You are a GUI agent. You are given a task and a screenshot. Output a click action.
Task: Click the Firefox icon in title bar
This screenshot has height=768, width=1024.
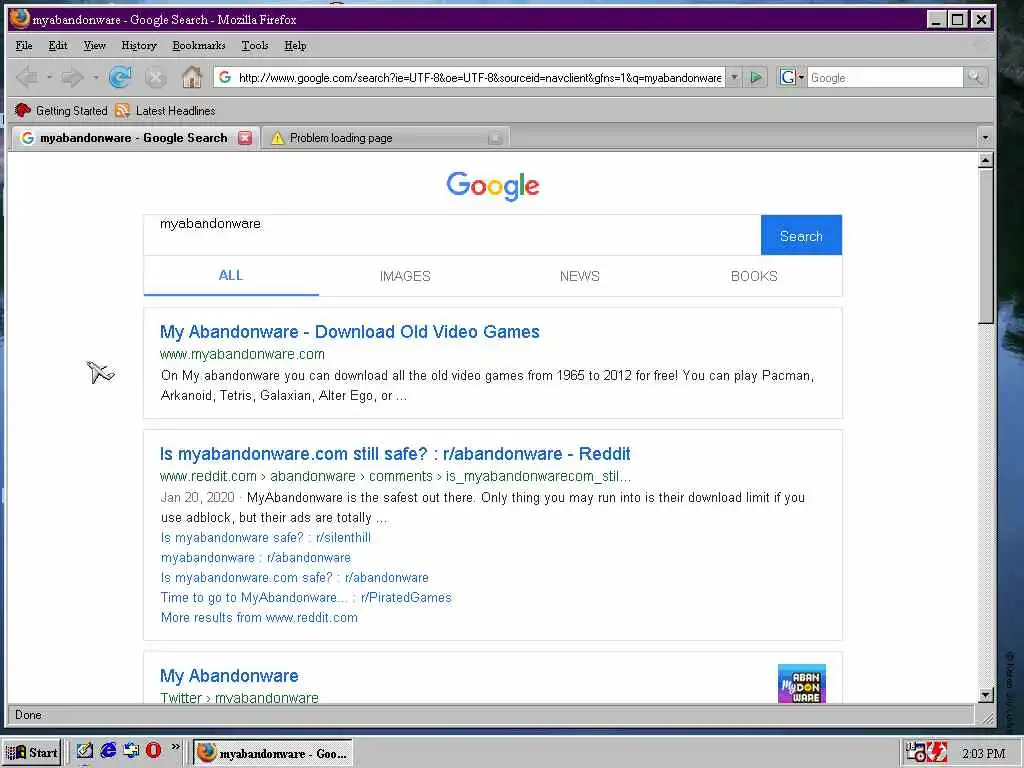(x=20, y=18)
